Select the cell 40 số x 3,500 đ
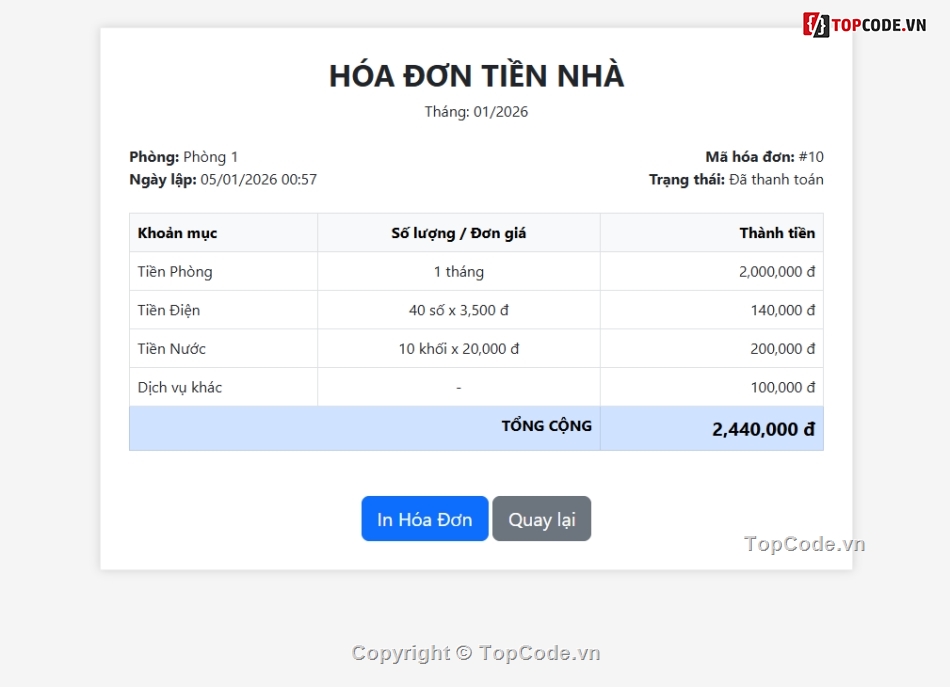 pos(459,310)
